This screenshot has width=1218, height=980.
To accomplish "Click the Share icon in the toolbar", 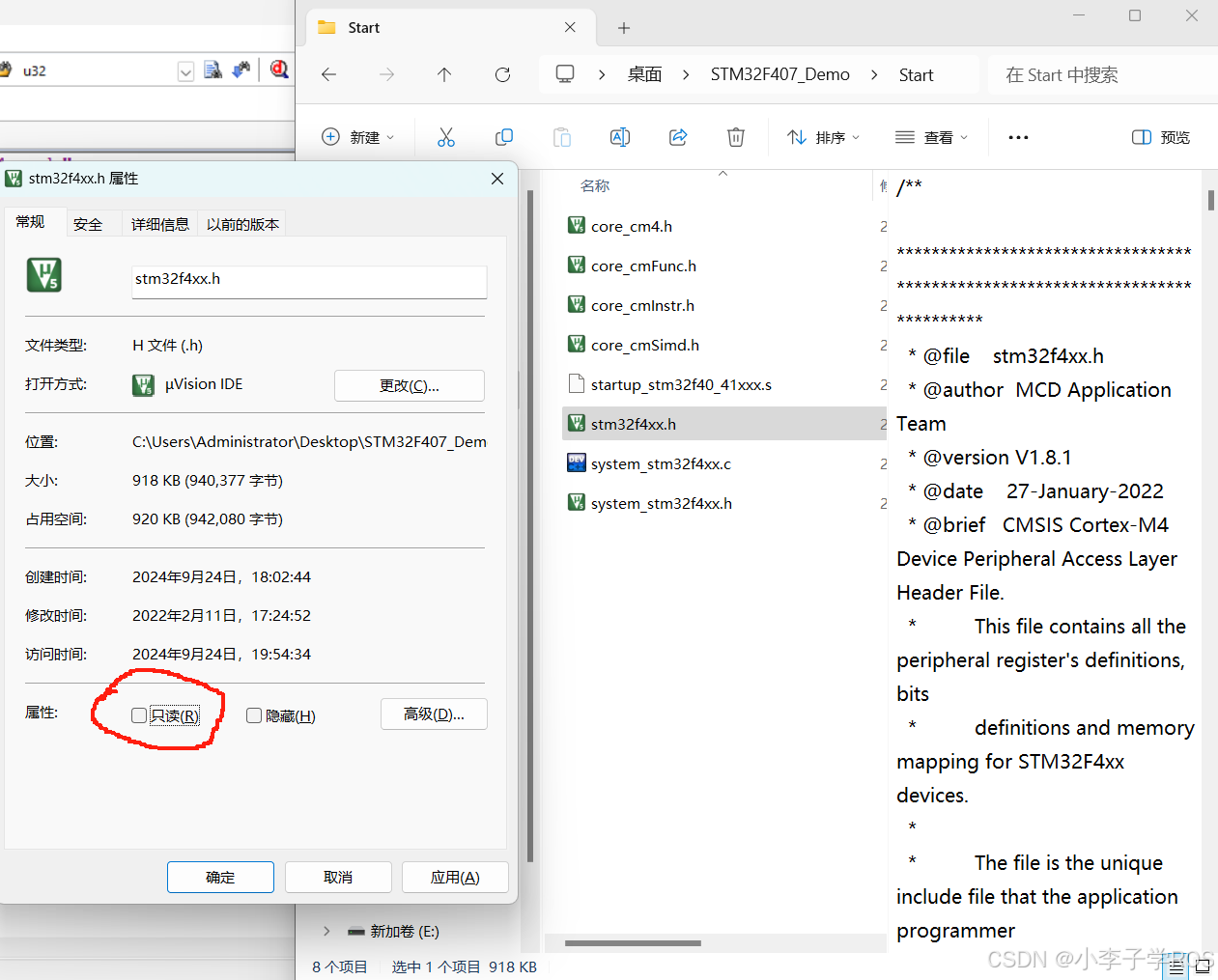I will click(677, 136).
